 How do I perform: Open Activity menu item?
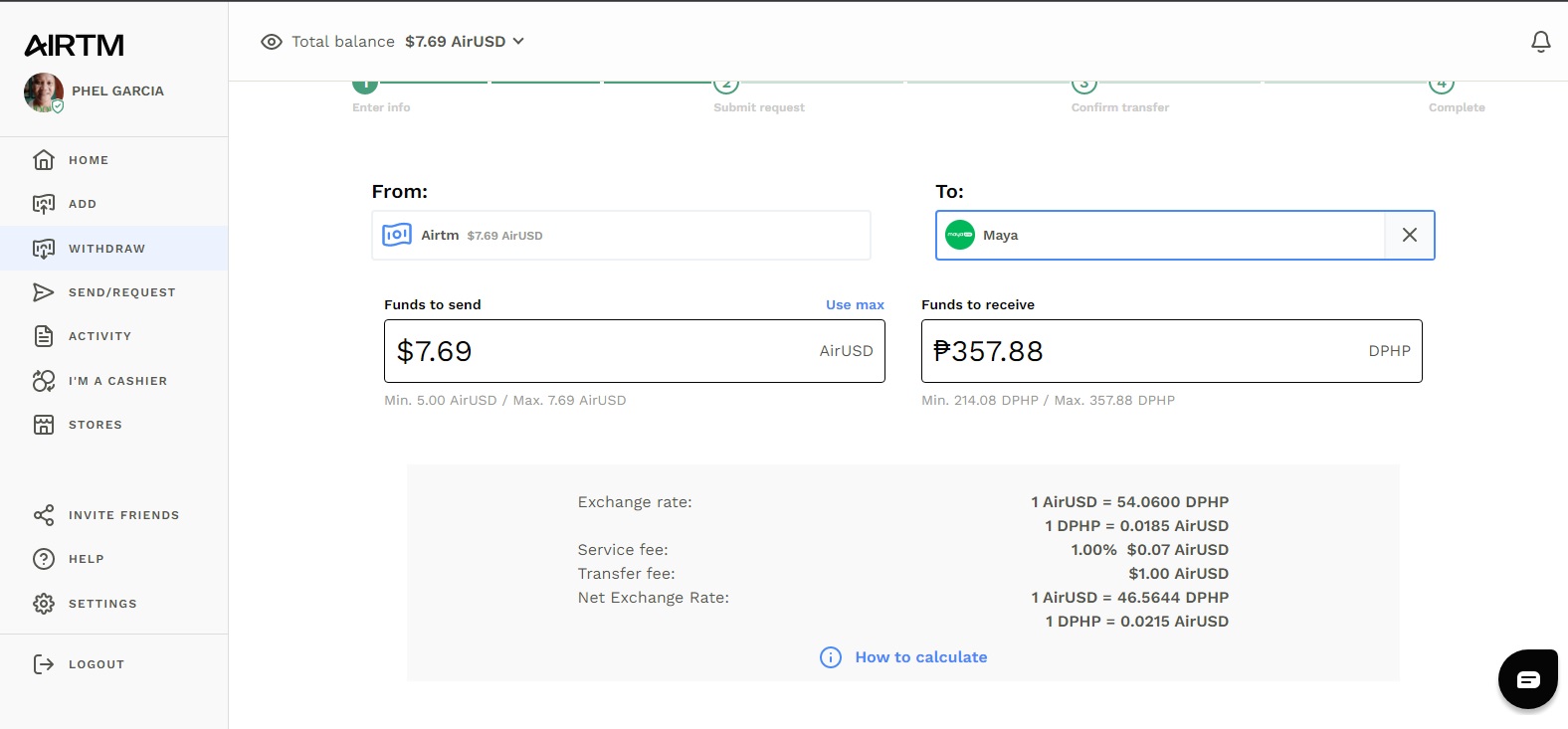[x=113, y=336]
